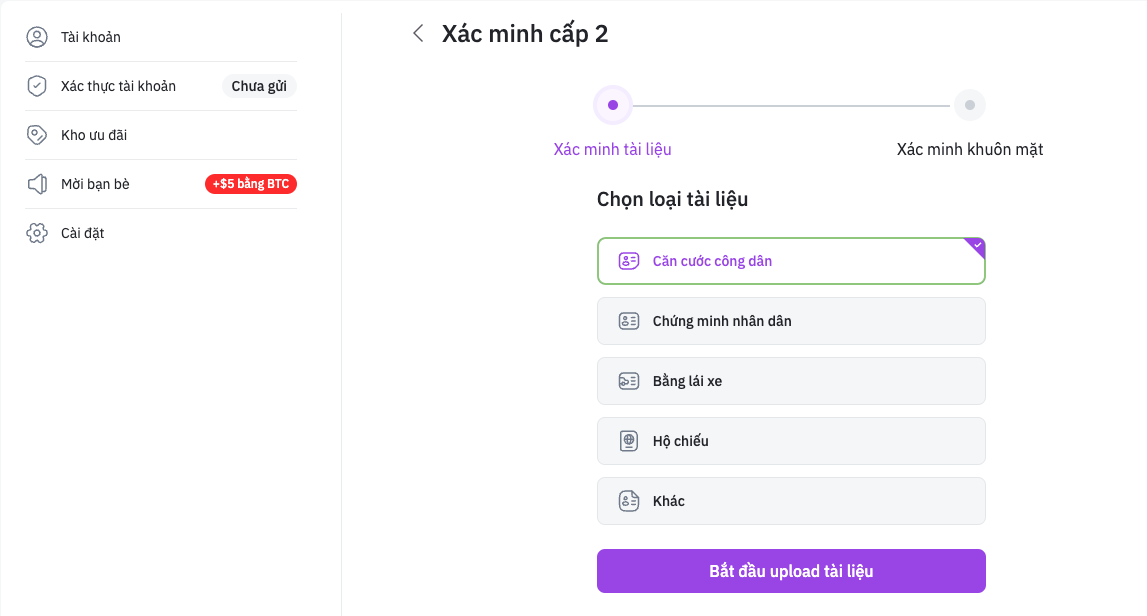Screen dimensions: 1147x616
Task: Open the Tài khoản sidebar menu item
Action: point(91,37)
